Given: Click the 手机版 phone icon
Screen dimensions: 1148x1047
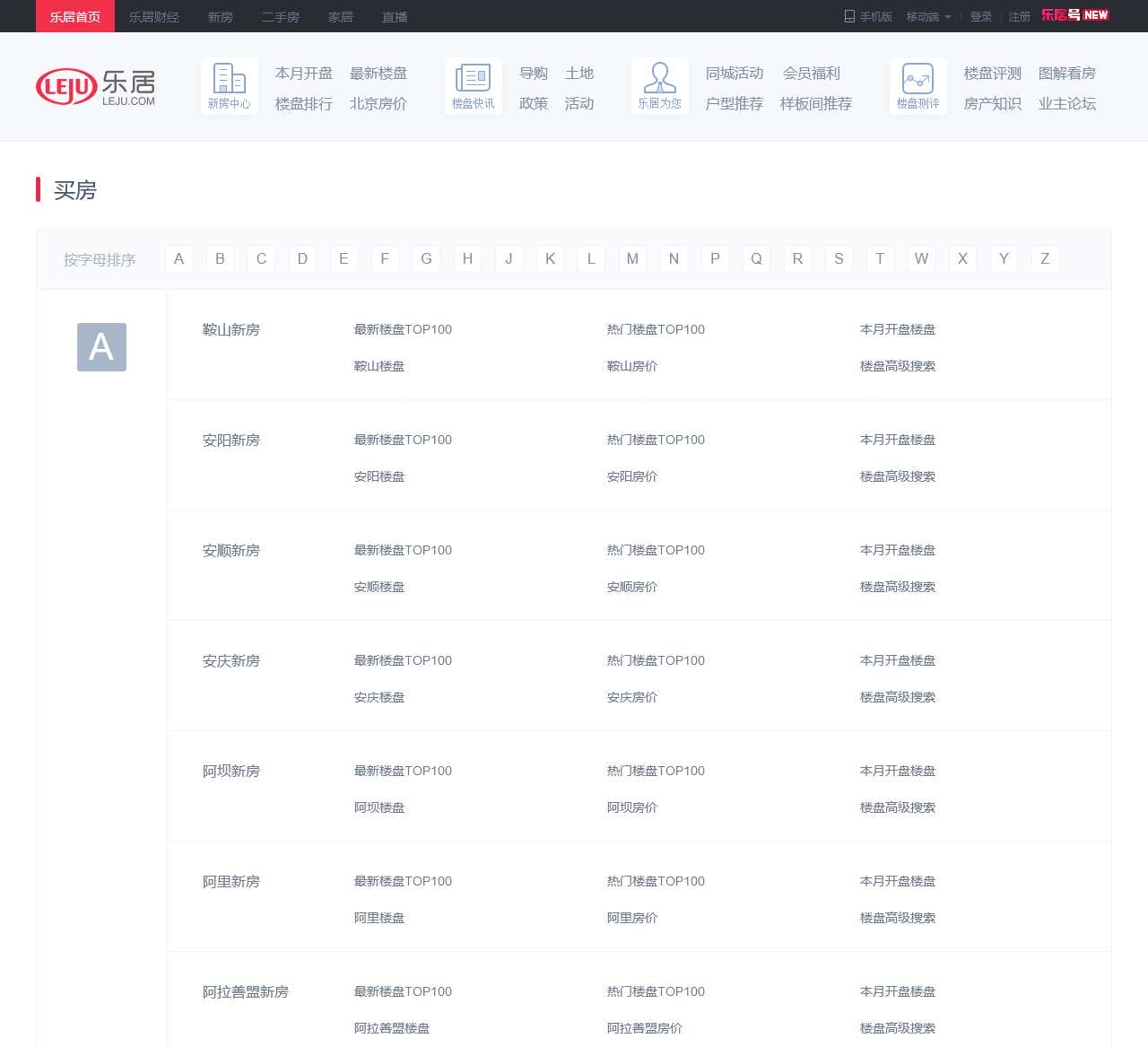Looking at the screenshot, I should pos(849,16).
